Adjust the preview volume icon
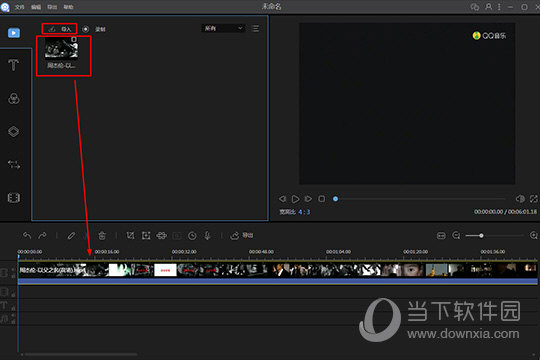The width and height of the screenshot is (540, 360). point(520,199)
